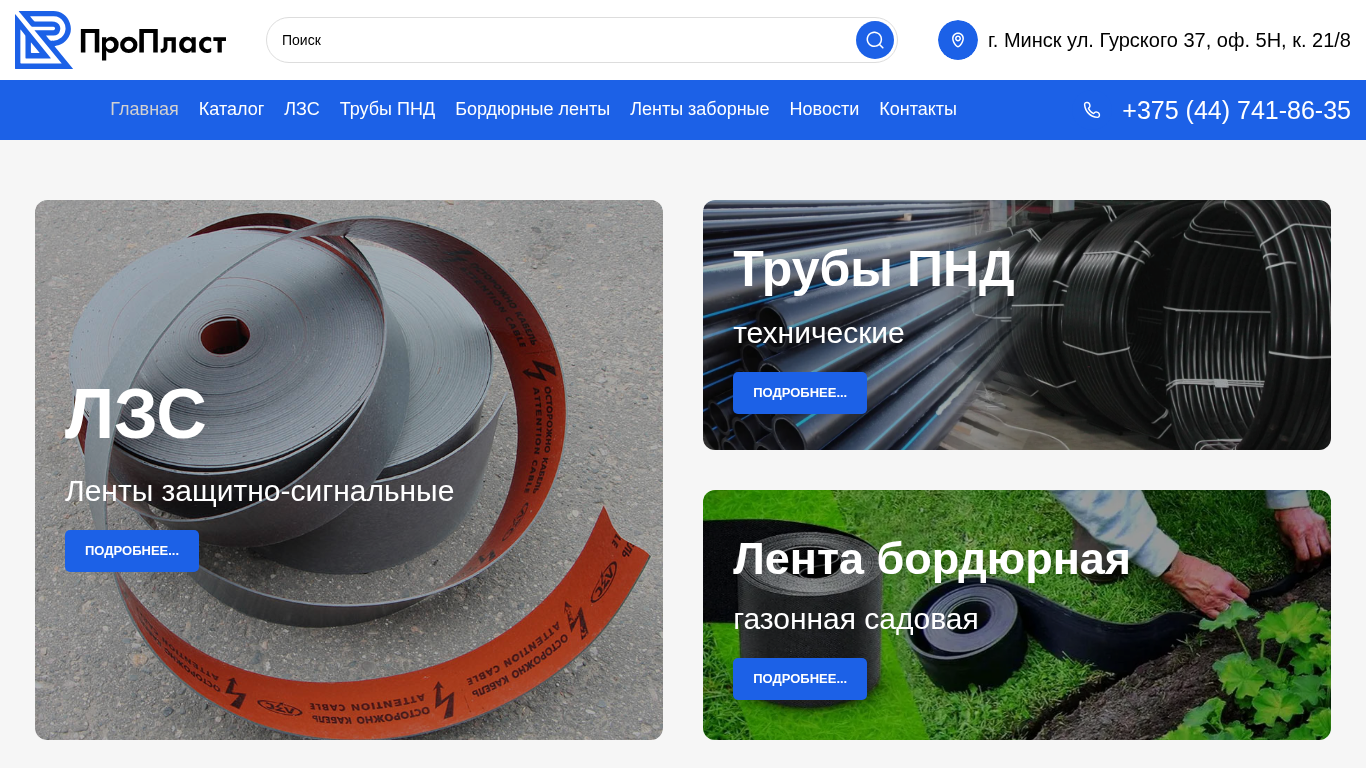Click the ПроПласт logo icon
This screenshot has height=768, width=1366.
44,40
